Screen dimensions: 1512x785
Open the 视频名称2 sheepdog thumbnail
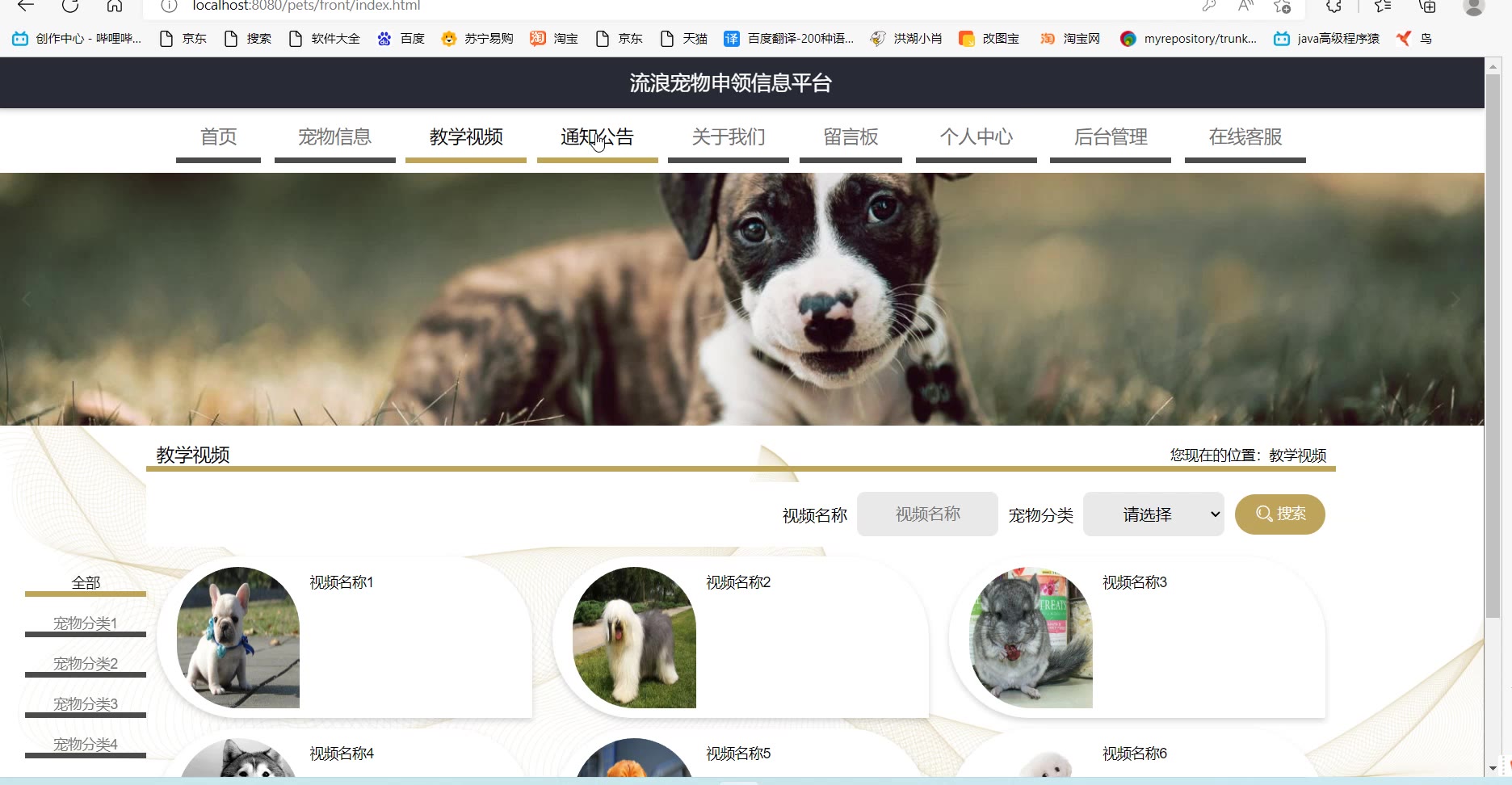pos(634,637)
